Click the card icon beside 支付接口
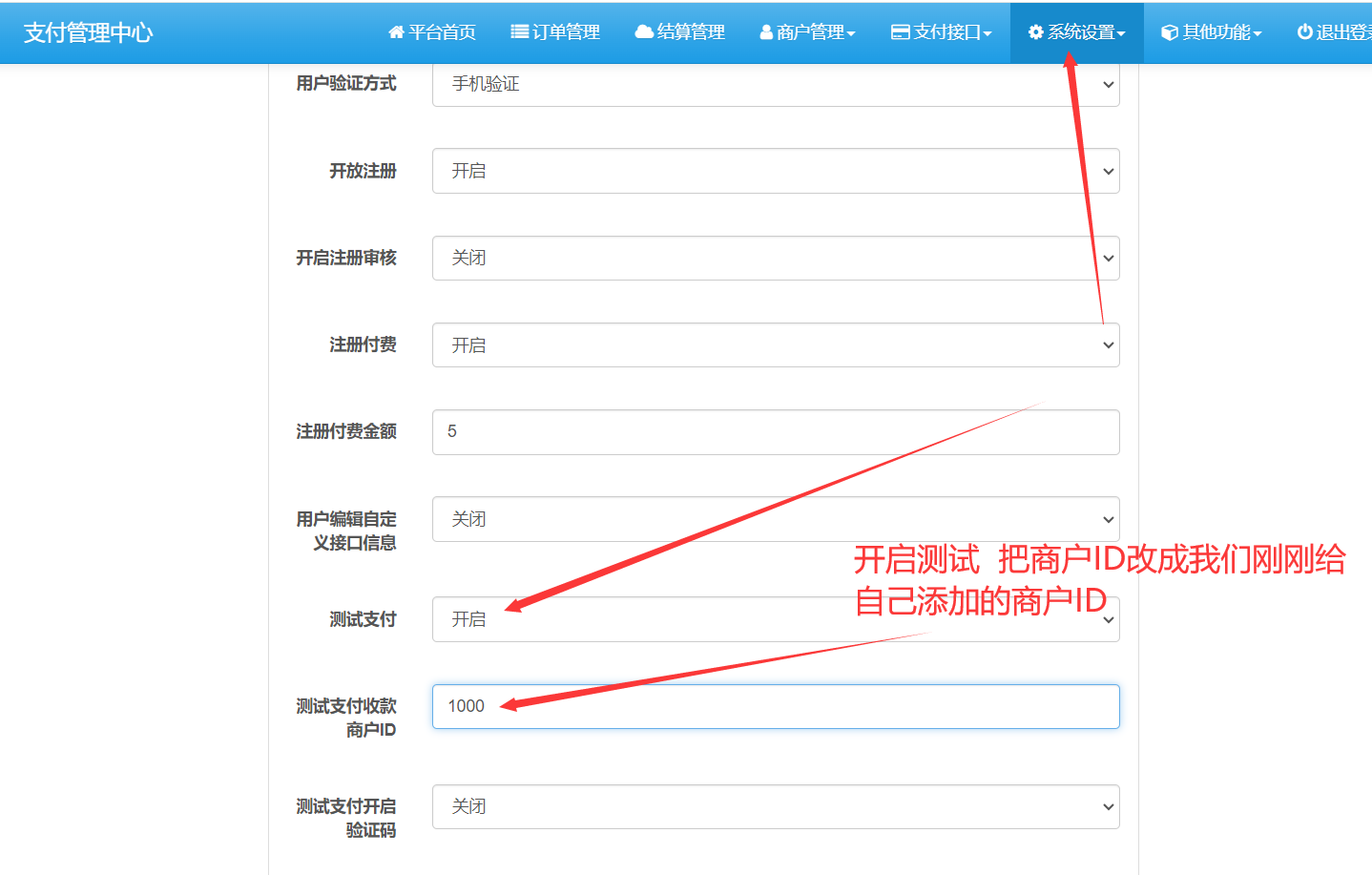Image resolution: width=1372 pixels, height=875 pixels. 900,32
